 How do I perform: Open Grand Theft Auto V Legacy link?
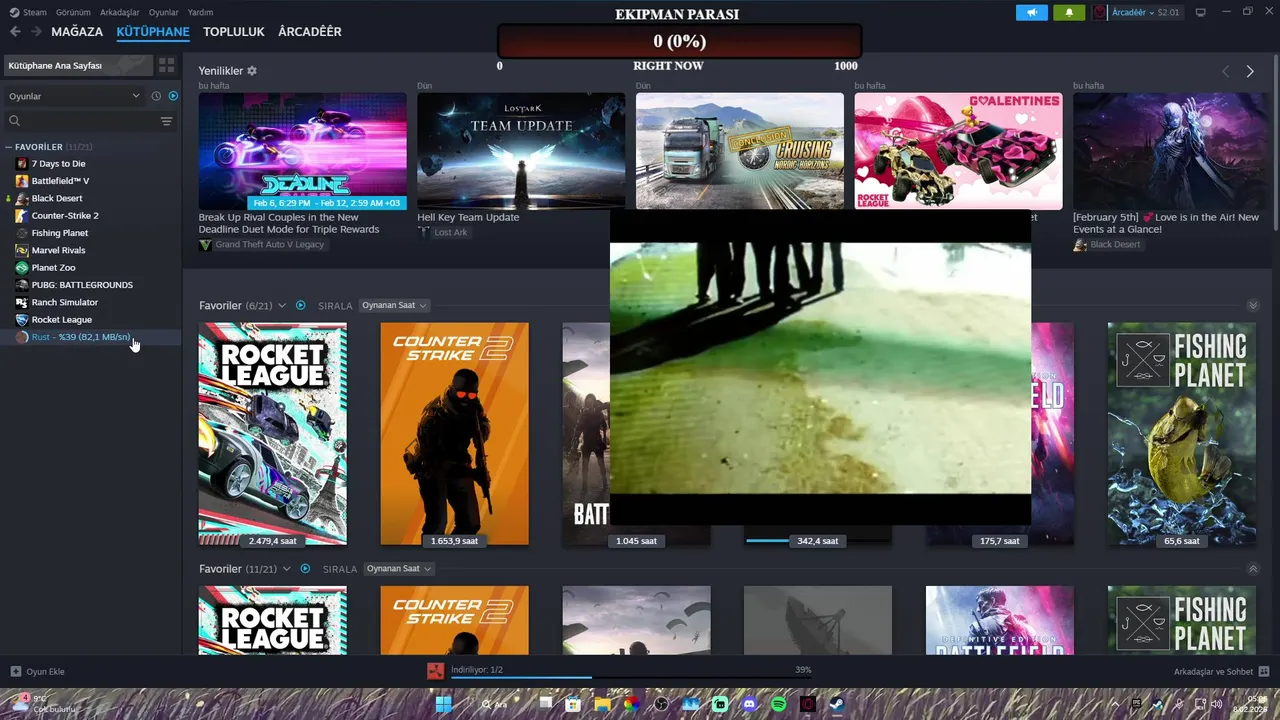pos(269,244)
